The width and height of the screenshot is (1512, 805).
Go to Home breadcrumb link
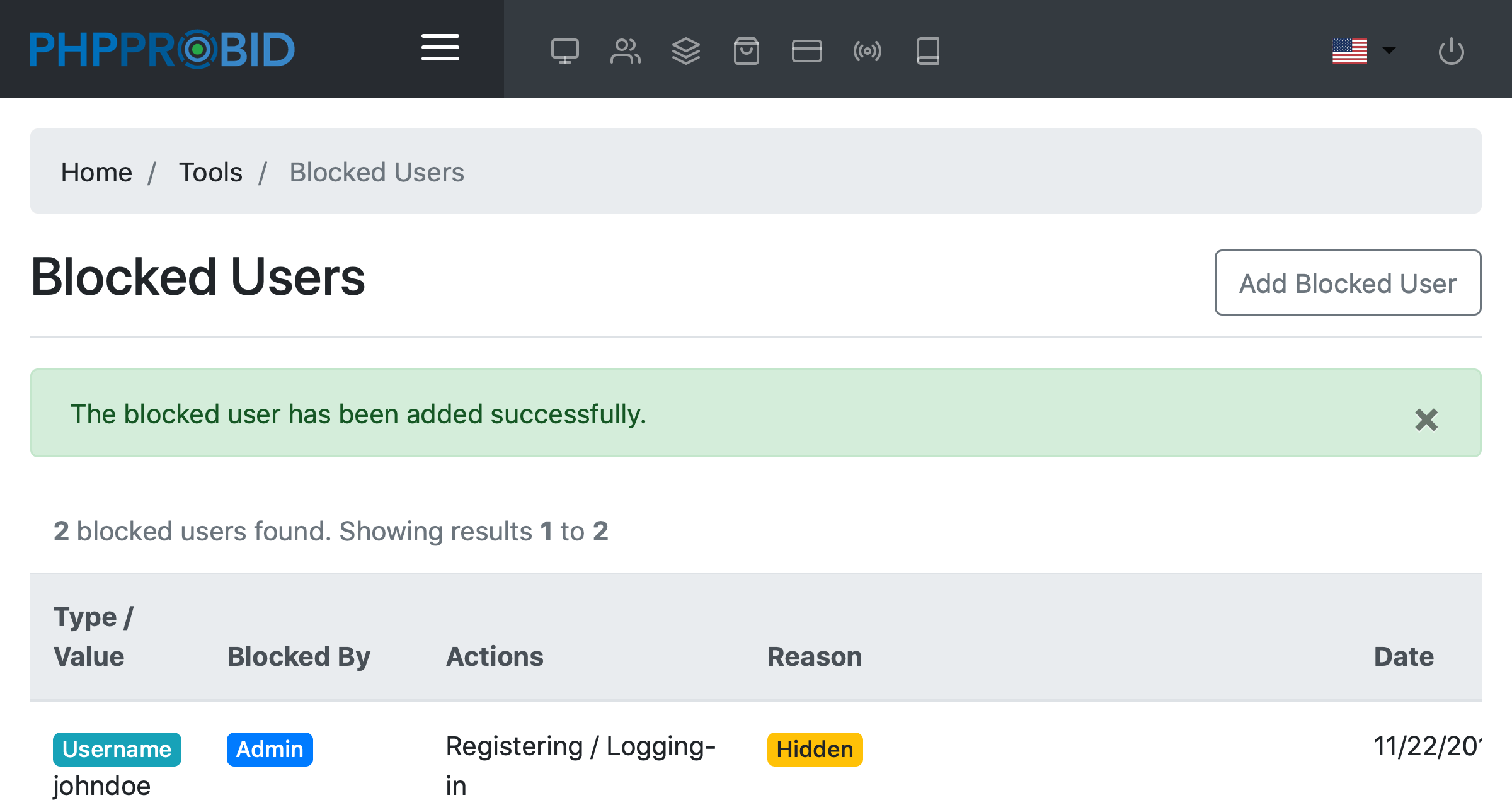(96, 172)
